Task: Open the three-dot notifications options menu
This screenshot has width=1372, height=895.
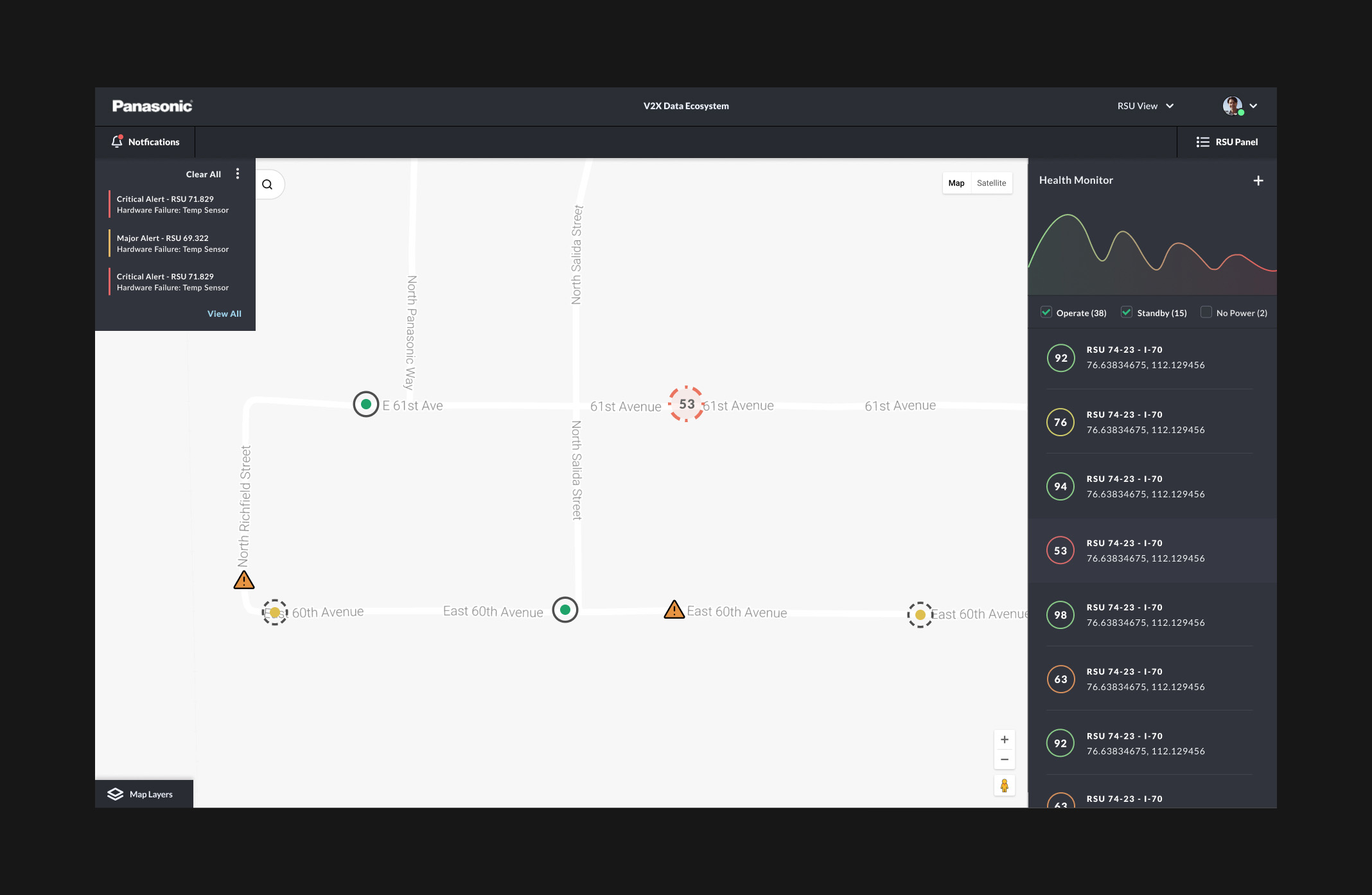Action: point(238,173)
